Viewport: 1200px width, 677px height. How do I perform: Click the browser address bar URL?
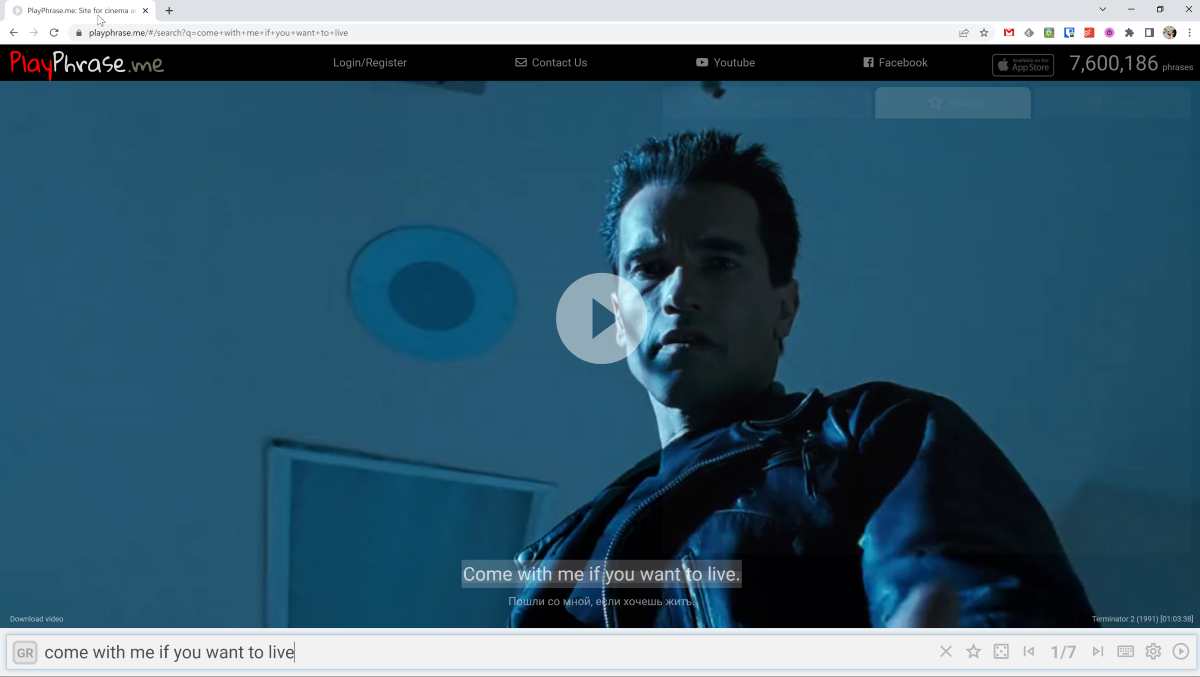coord(218,32)
